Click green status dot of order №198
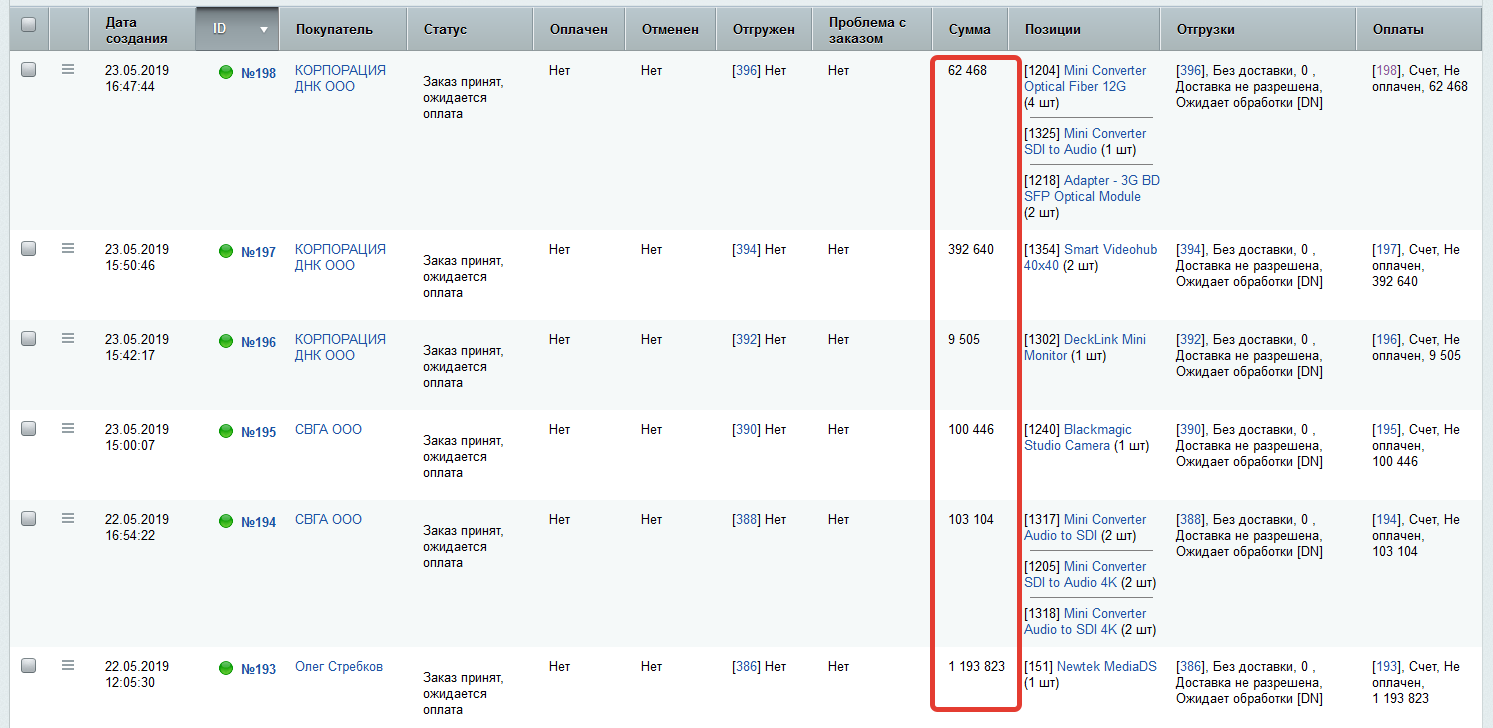The height and width of the screenshot is (728, 1493). tap(226, 72)
